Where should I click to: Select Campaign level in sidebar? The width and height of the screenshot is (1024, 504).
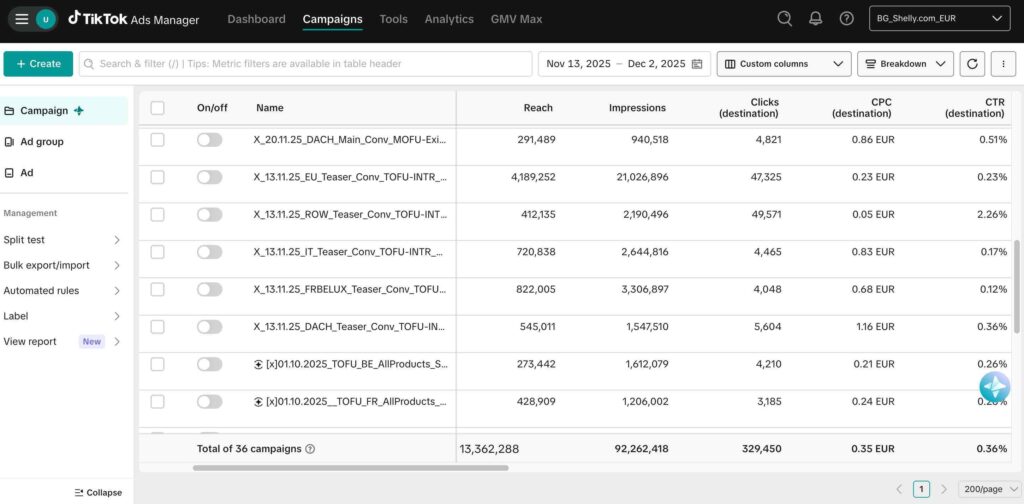[x=64, y=110]
